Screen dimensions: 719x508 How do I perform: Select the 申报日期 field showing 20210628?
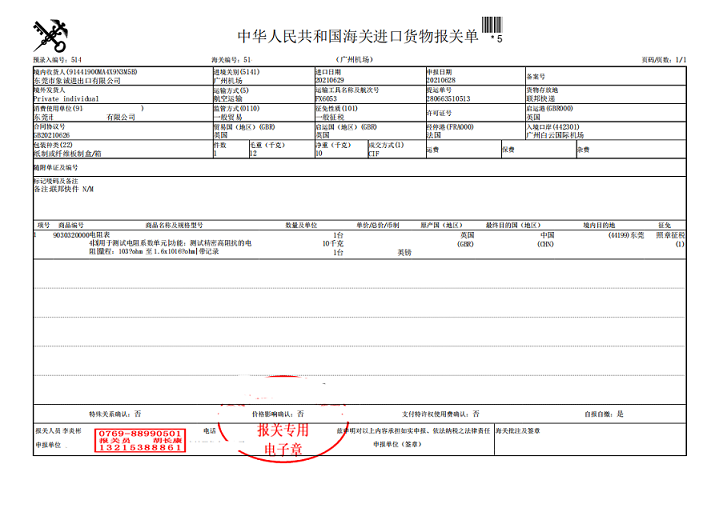441,82
